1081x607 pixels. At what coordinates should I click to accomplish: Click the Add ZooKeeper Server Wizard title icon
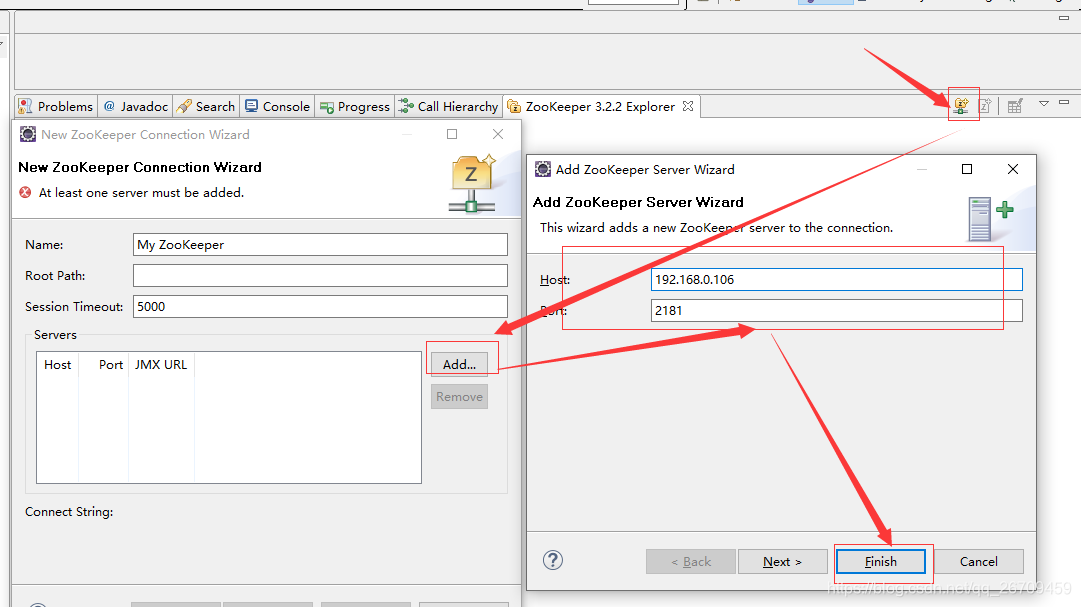click(x=543, y=169)
